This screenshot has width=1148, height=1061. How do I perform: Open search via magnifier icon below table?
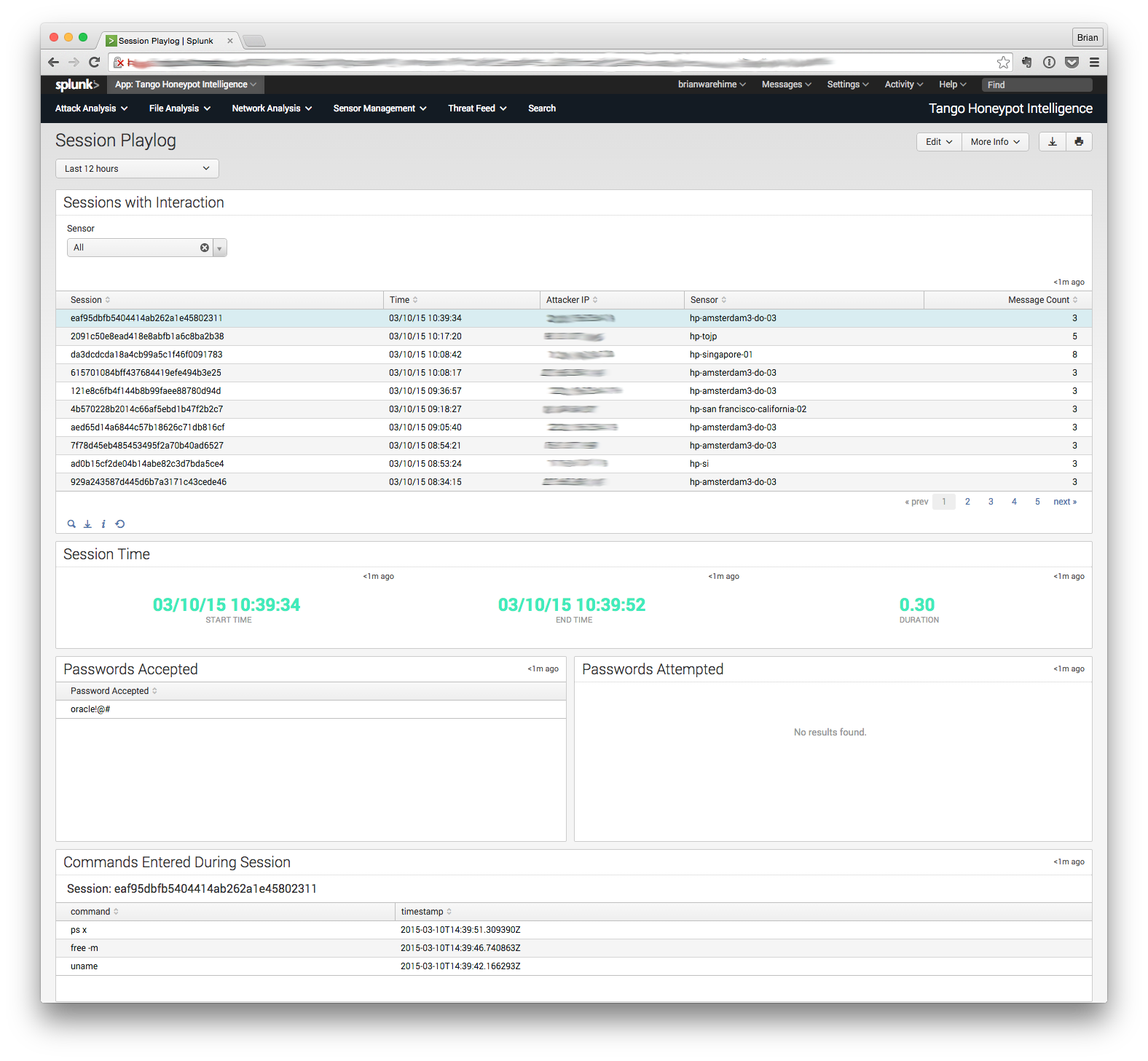tap(71, 524)
